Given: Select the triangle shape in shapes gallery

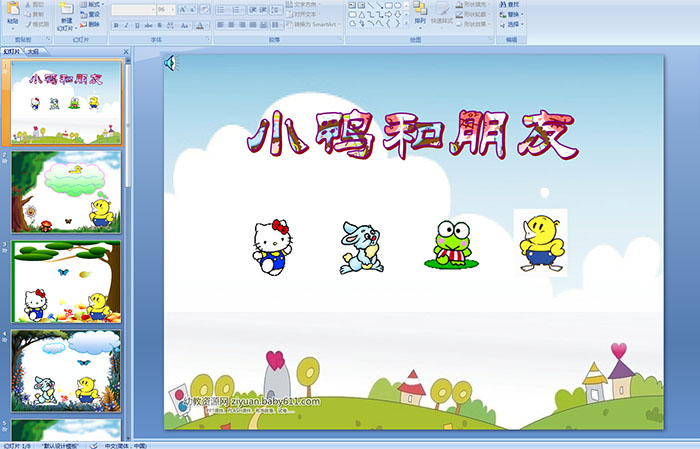Looking at the screenshot, I should tap(361, 14).
